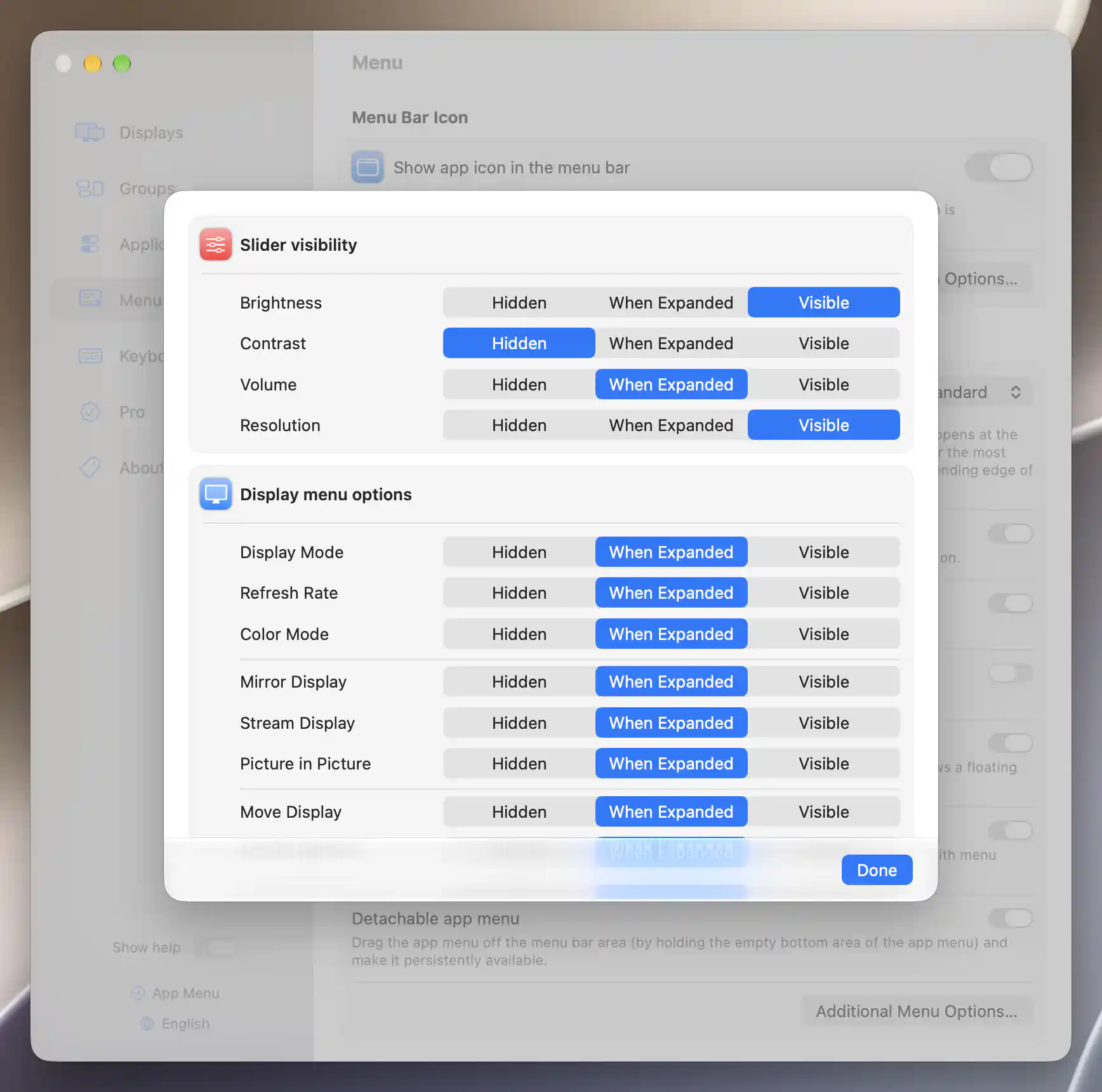1102x1092 pixels.
Task: Open Additional Menu Options
Action: click(916, 1011)
